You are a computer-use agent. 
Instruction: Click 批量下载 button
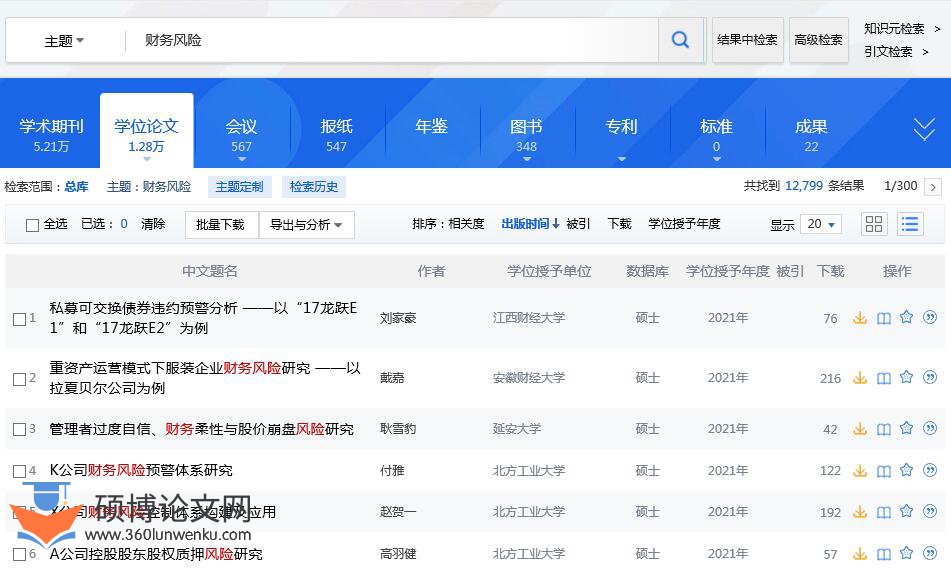[221, 225]
